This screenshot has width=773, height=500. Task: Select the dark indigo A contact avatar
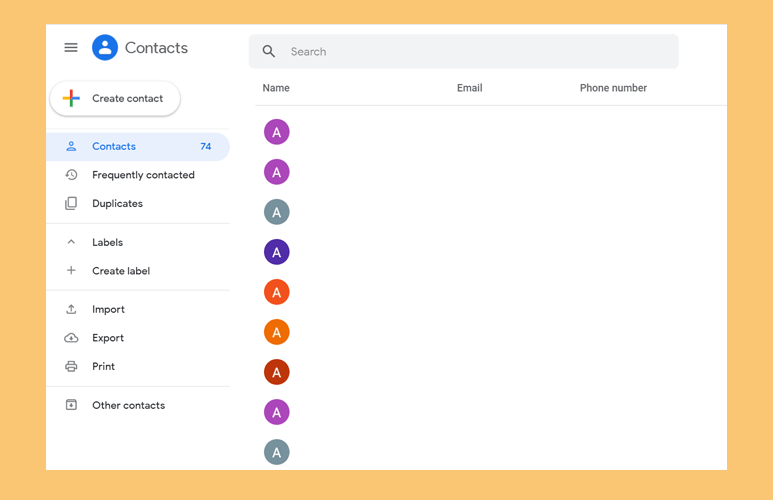277,252
